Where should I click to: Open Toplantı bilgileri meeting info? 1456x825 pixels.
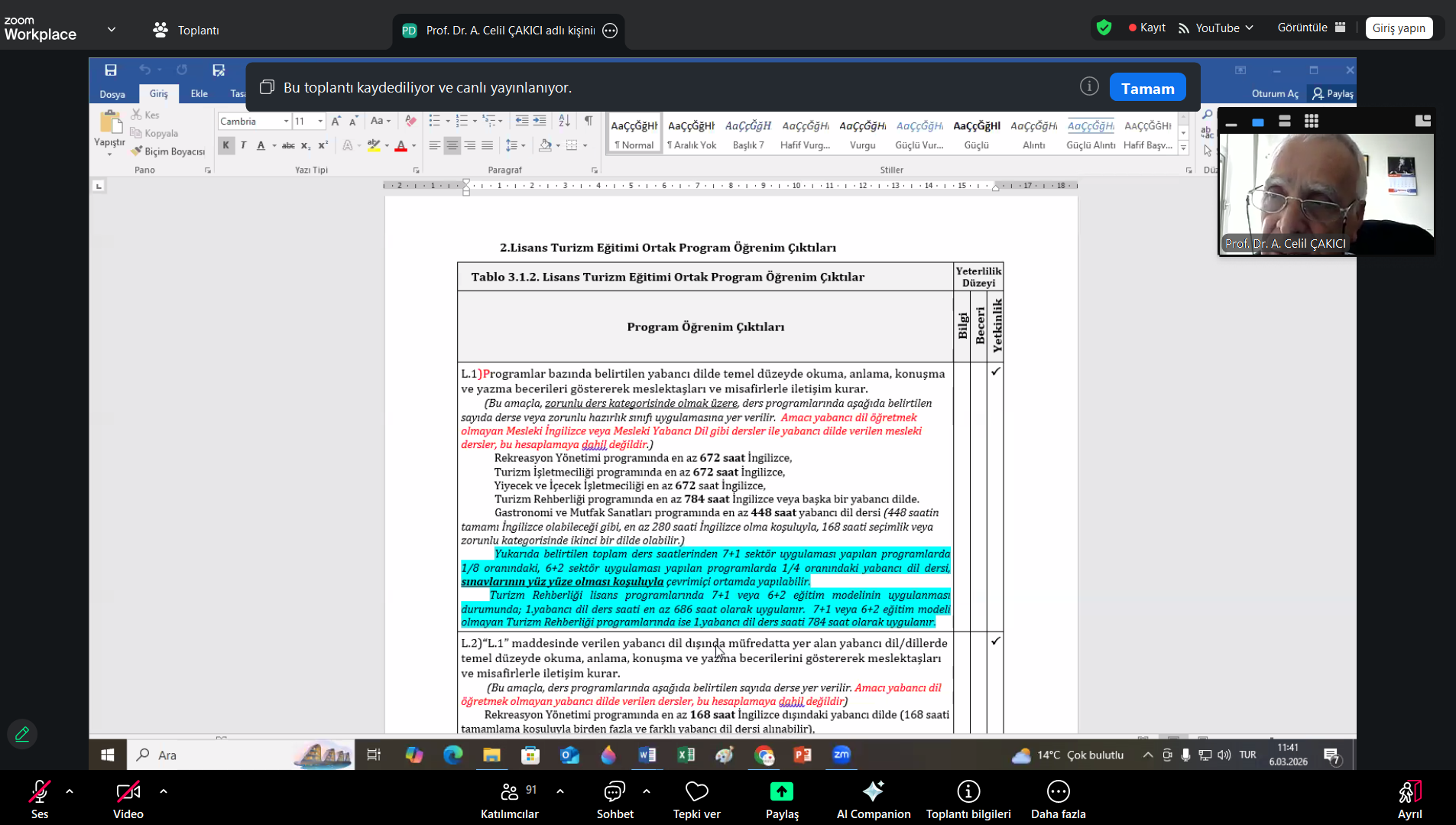(968, 792)
